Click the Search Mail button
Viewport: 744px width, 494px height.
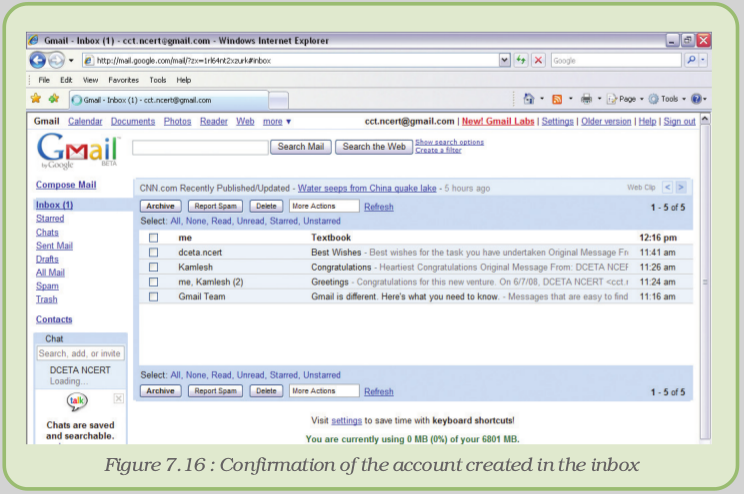[x=301, y=147]
